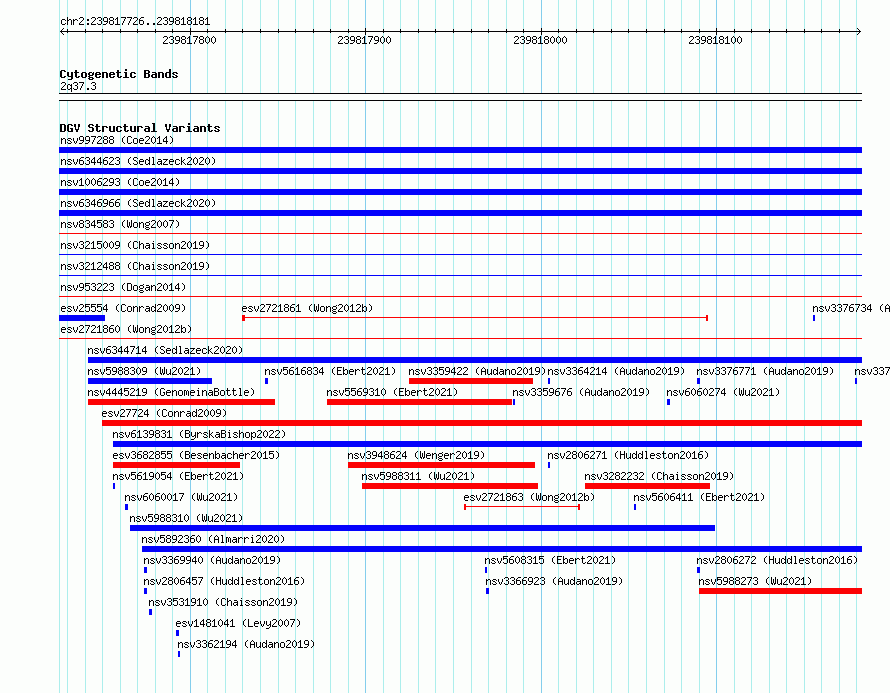Select the esv25554 short blue bar
890x693 pixels.
point(82,318)
